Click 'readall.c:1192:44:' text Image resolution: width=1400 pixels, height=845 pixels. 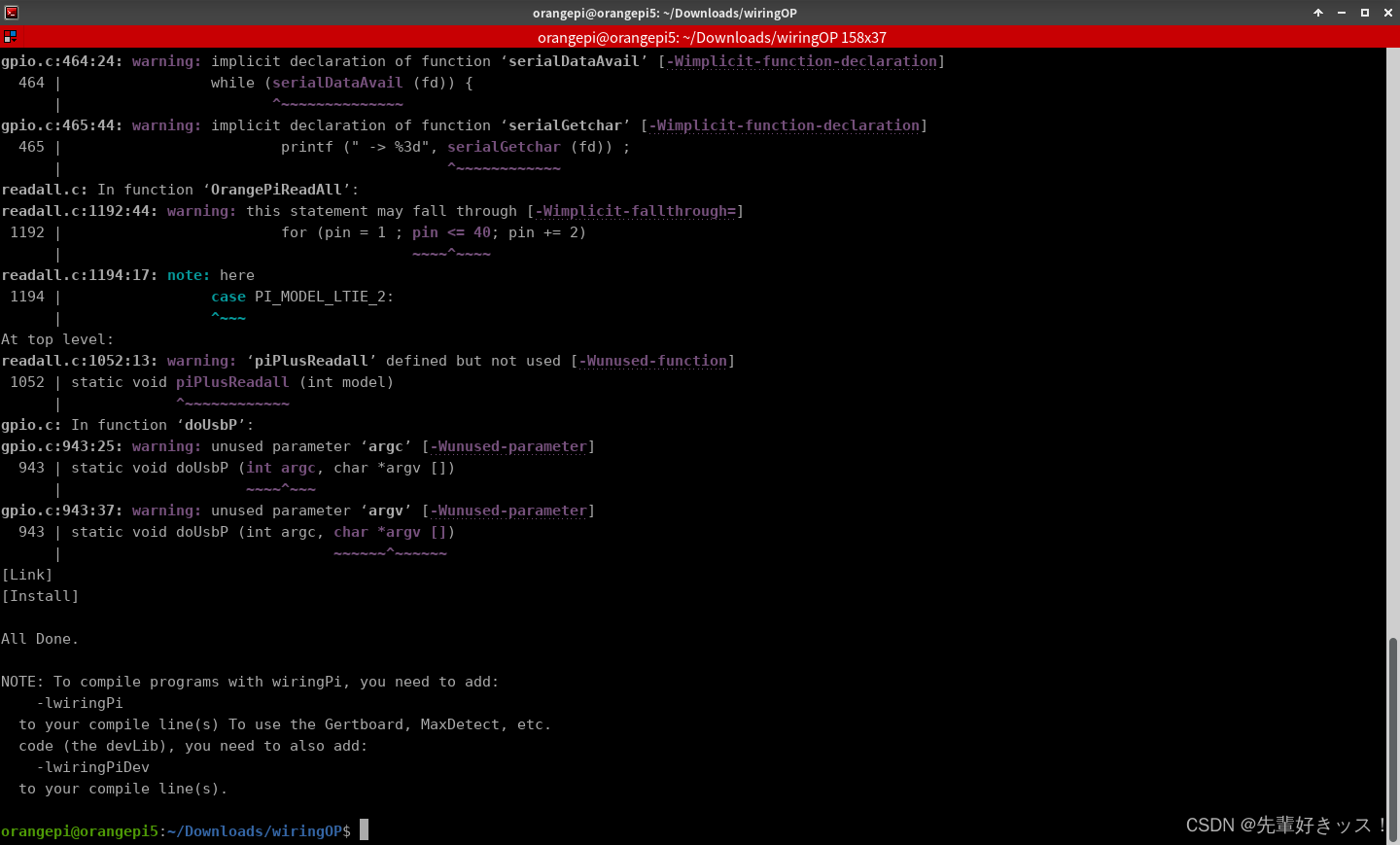[x=80, y=211]
